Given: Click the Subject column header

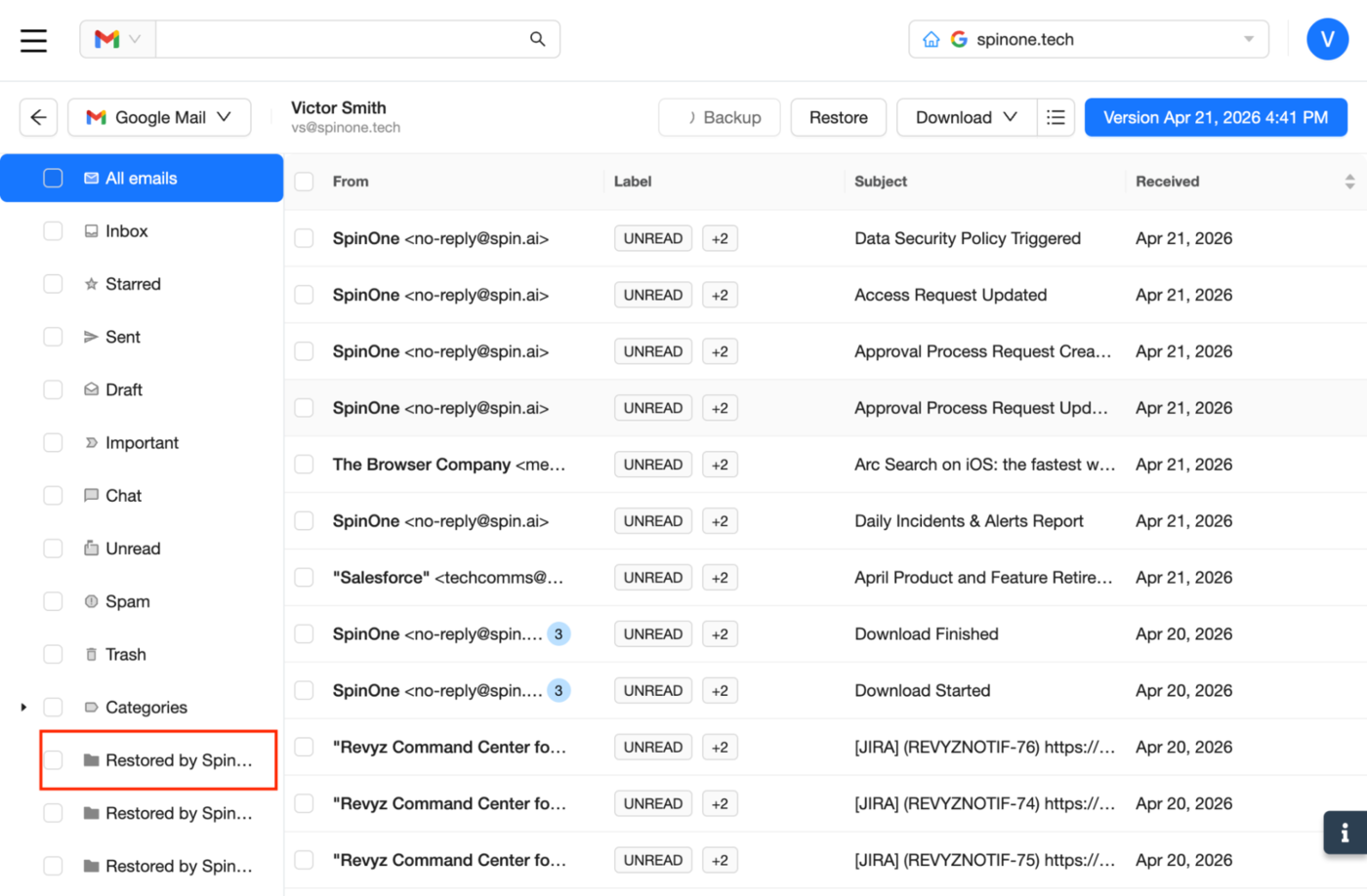Looking at the screenshot, I should tap(881, 182).
